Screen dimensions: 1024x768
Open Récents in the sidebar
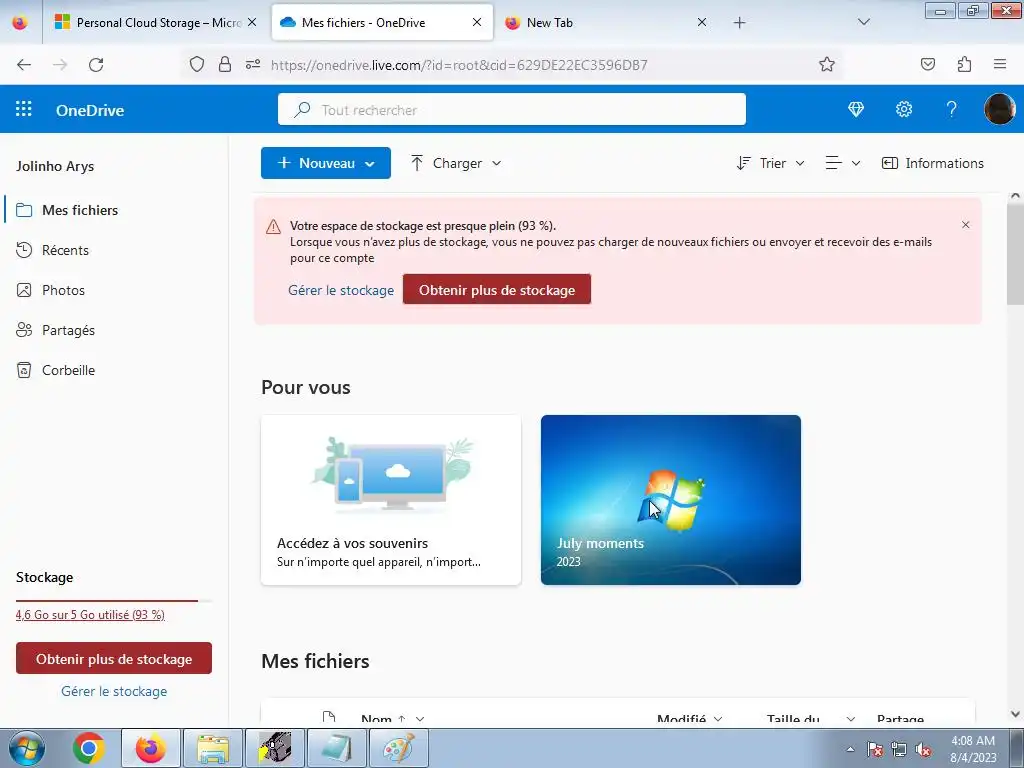pyautogui.click(x=65, y=250)
